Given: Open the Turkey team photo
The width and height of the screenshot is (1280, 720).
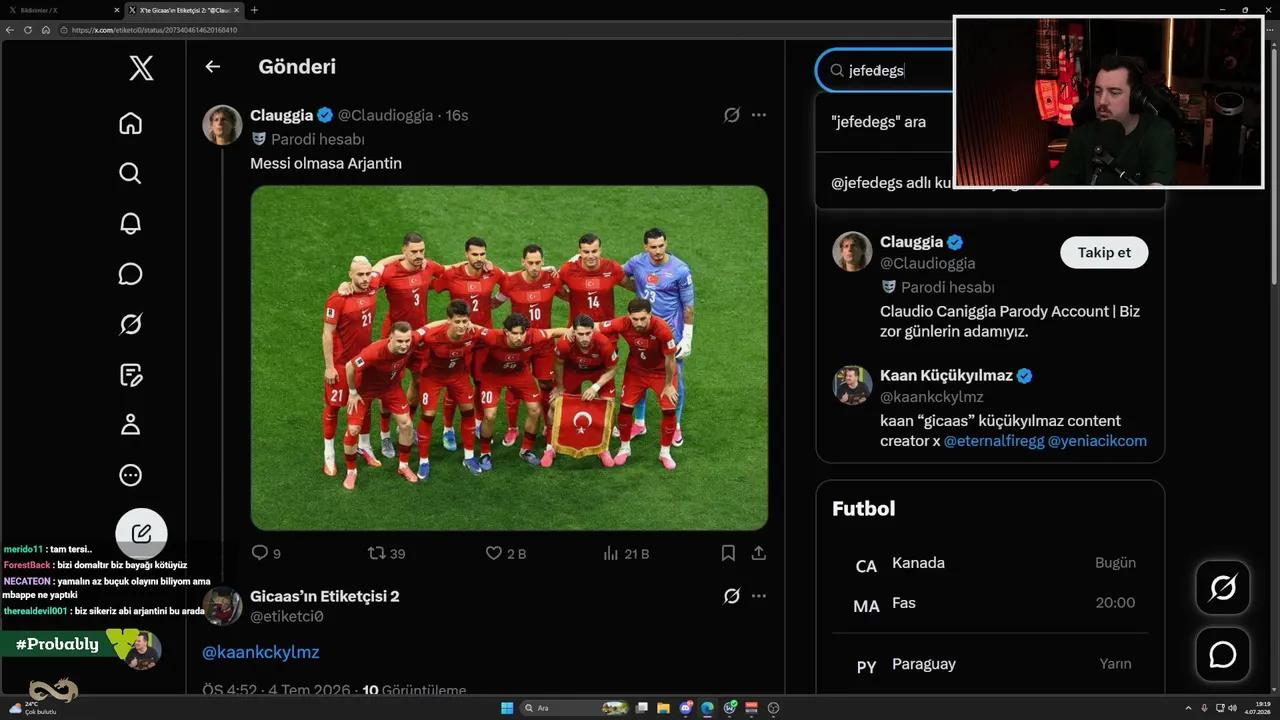Looking at the screenshot, I should pyautogui.click(x=509, y=357).
